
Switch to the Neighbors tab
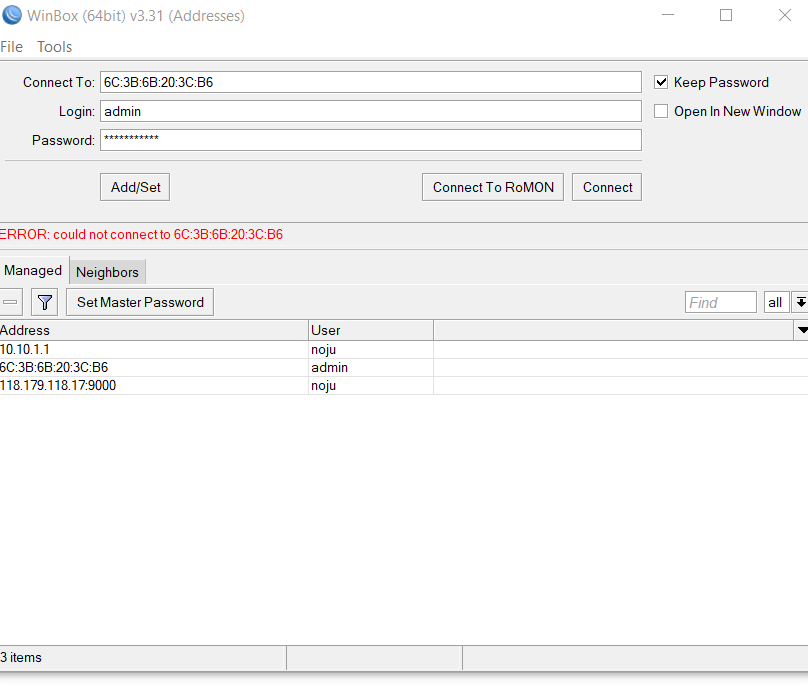[x=107, y=272]
